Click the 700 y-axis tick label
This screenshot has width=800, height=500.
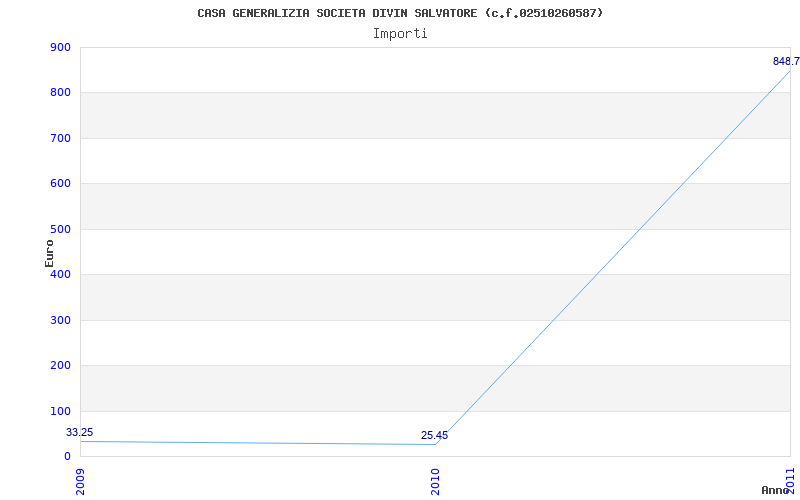tap(60, 138)
